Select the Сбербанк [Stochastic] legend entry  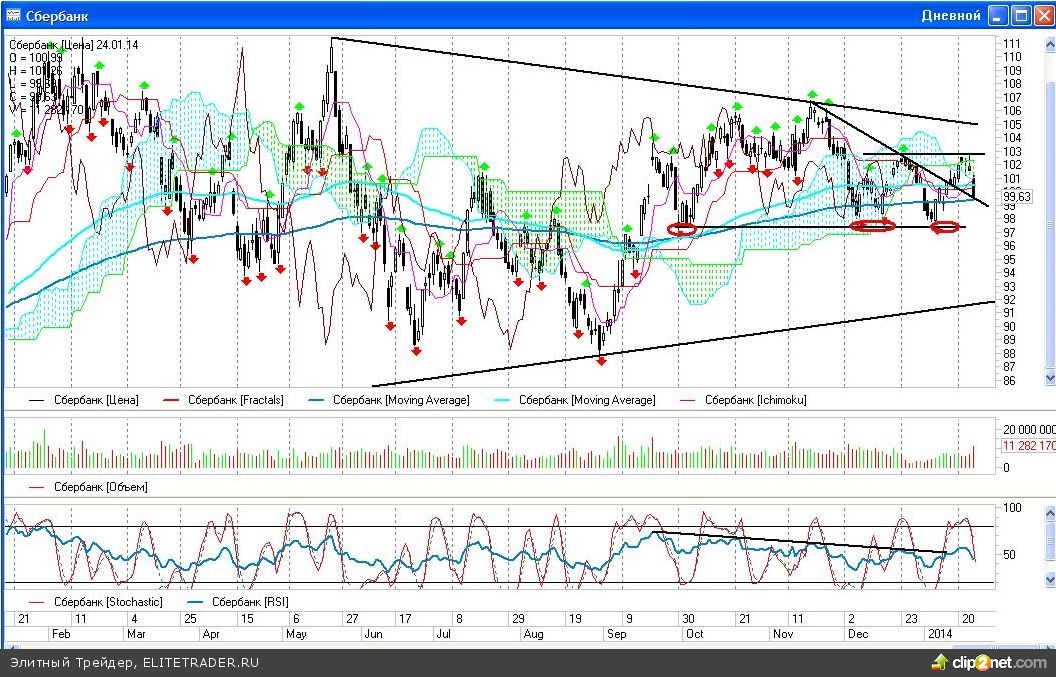click(96, 602)
